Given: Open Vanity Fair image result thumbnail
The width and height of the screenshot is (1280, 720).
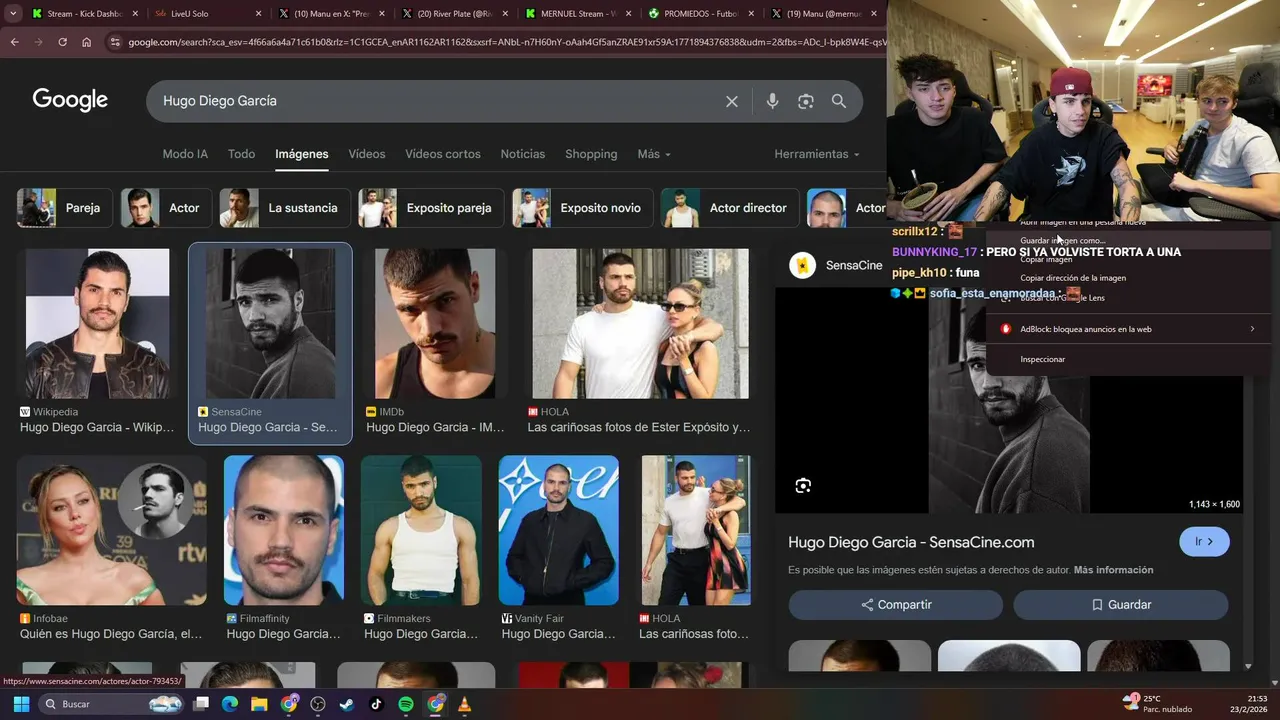Looking at the screenshot, I should (x=558, y=530).
